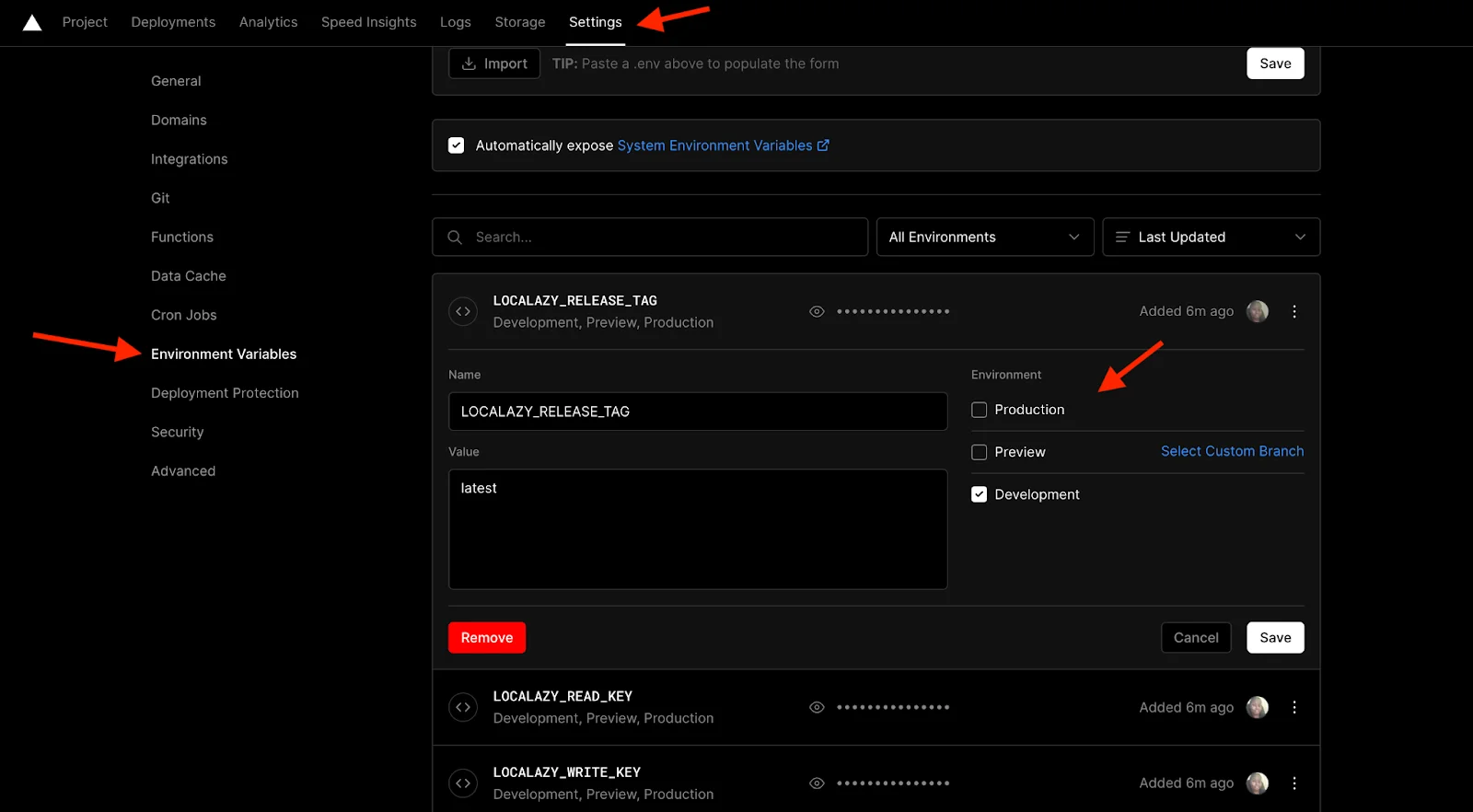1473x812 pixels.
Task: Enable the Preview environment checkbox
Action: click(979, 452)
